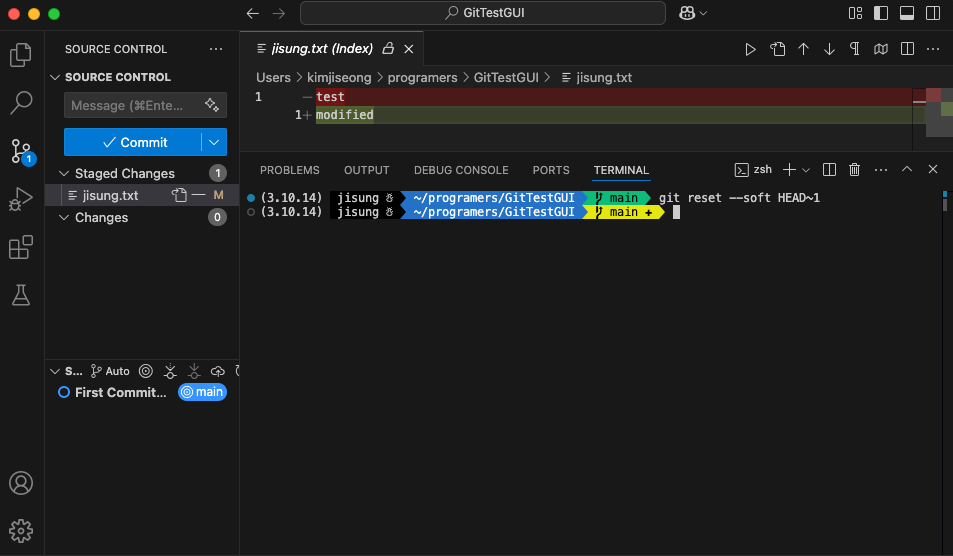
Task: Navigate forward with right arrow
Action: tap(279, 13)
